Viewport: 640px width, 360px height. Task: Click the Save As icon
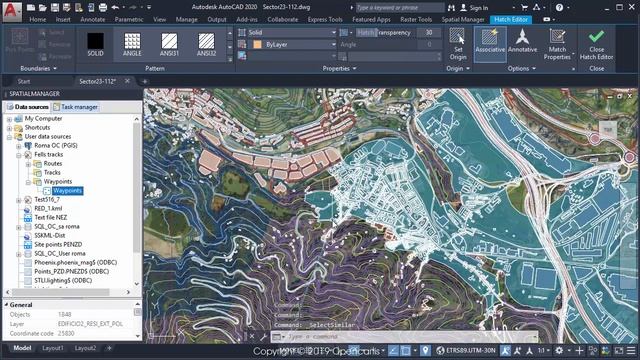tap(67, 7)
